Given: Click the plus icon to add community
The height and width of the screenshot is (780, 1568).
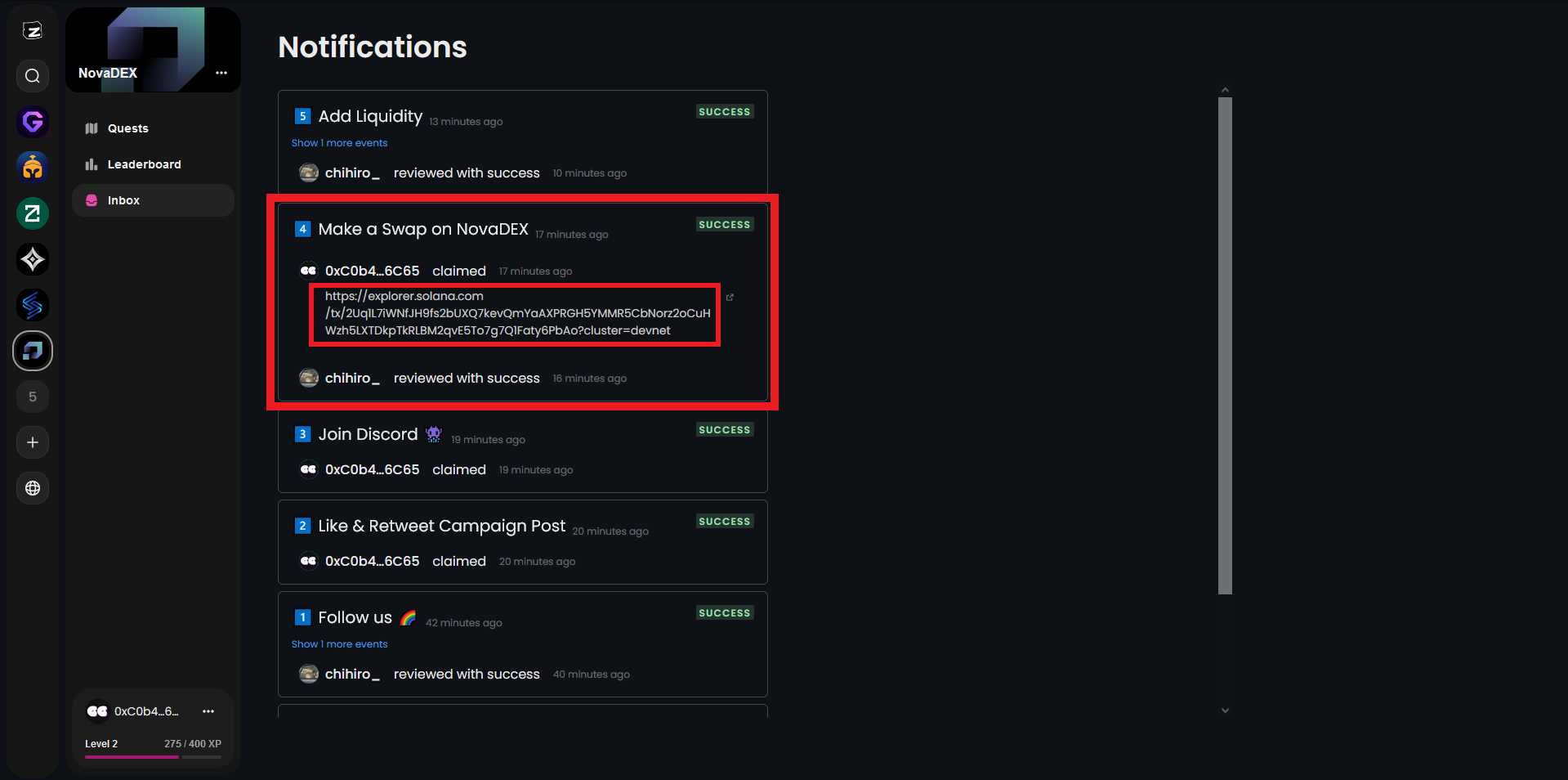Looking at the screenshot, I should point(33,442).
